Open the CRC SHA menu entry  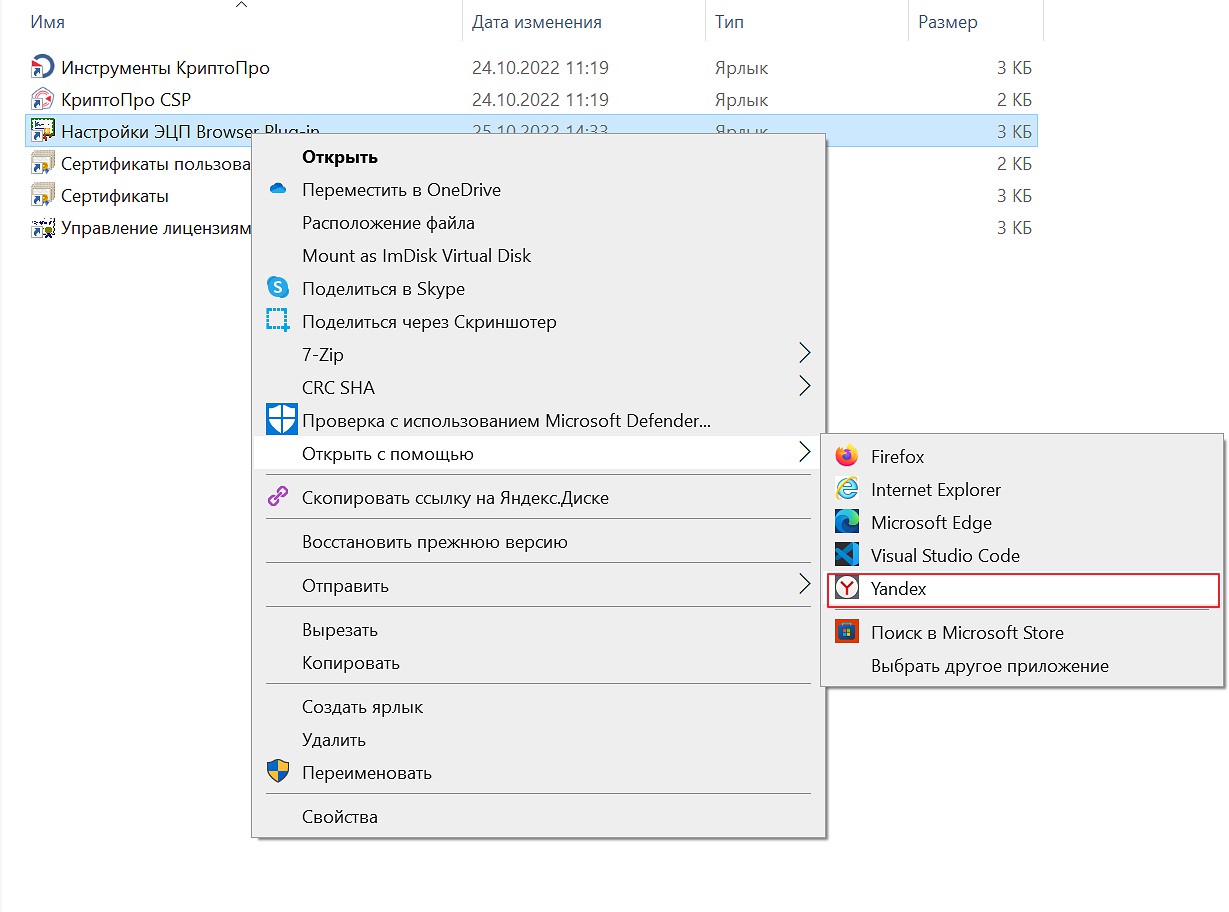click(x=538, y=388)
